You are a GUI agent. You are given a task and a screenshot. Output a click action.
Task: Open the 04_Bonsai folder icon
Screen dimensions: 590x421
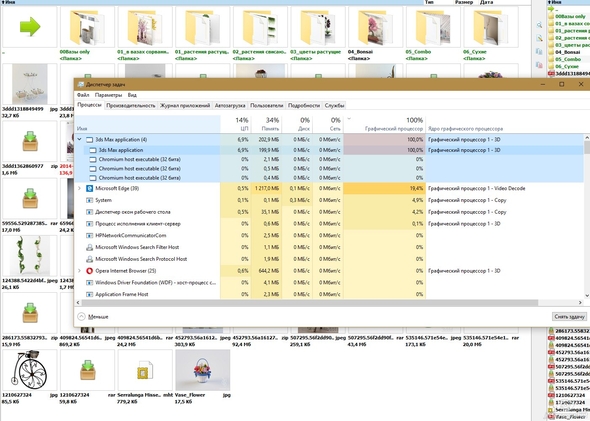pos(376,27)
